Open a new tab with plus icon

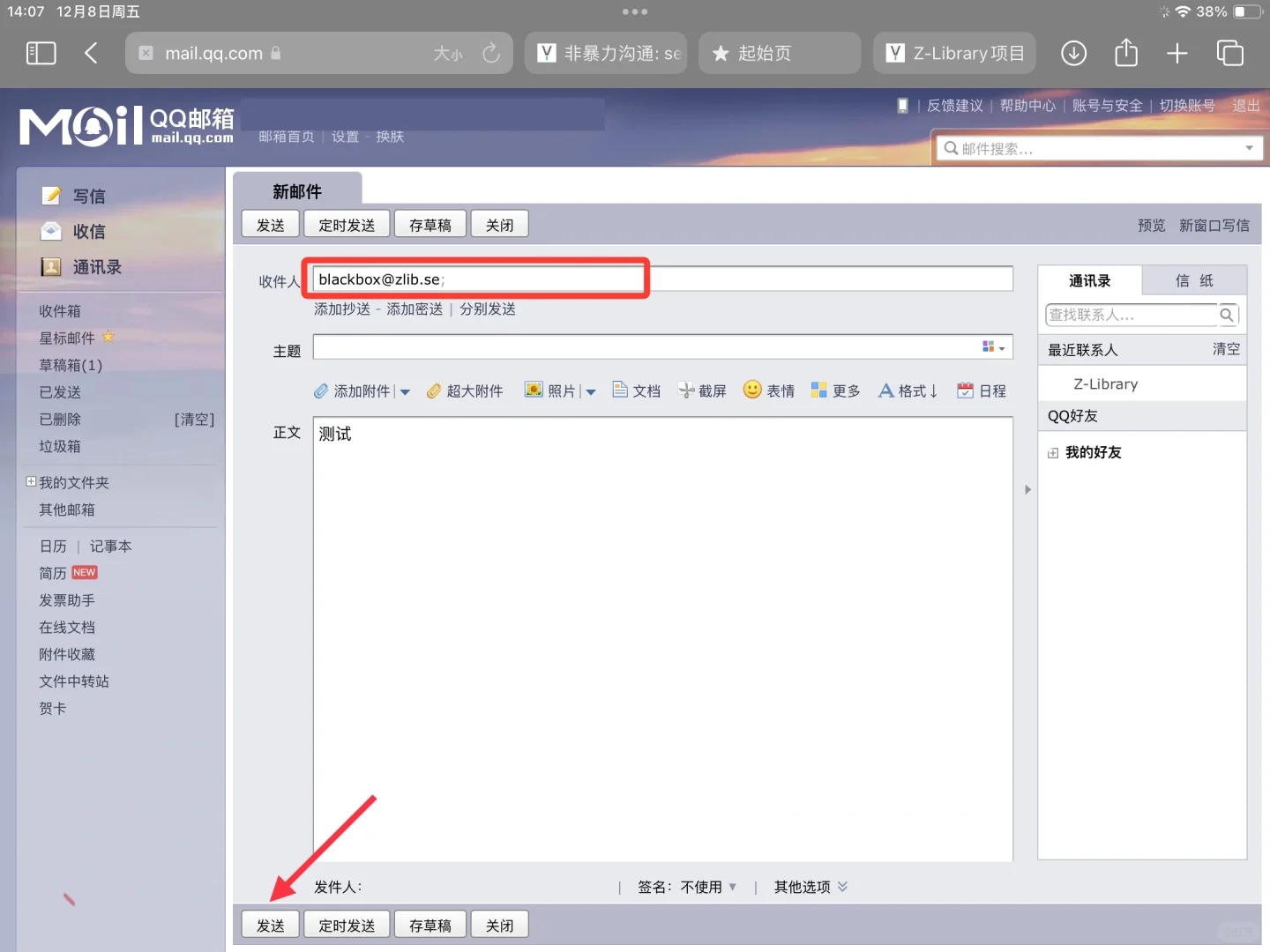(x=1177, y=53)
